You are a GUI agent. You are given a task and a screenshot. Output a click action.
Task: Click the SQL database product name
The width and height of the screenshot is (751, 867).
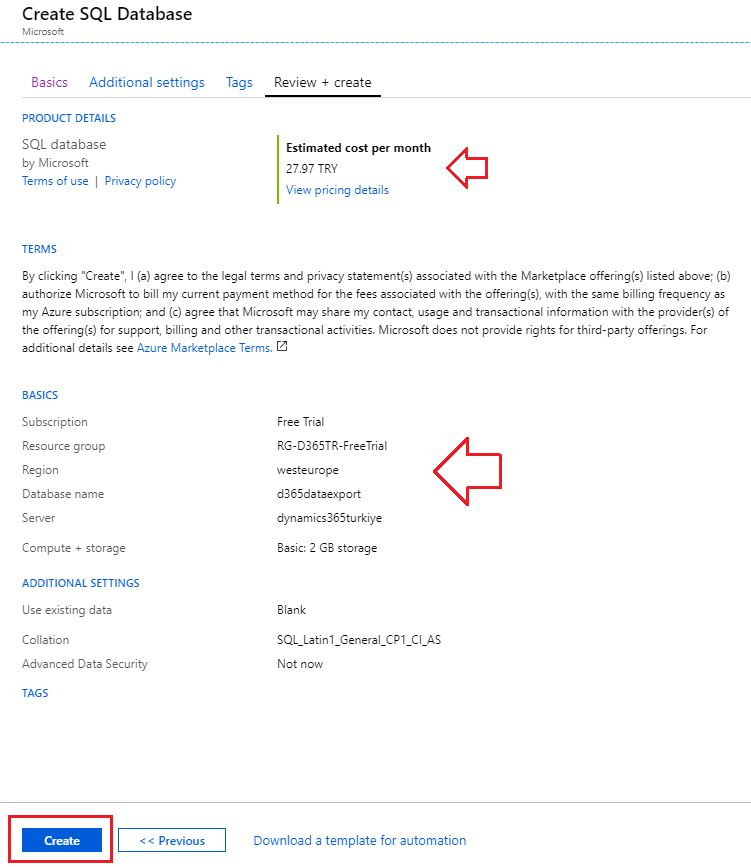click(x=64, y=144)
